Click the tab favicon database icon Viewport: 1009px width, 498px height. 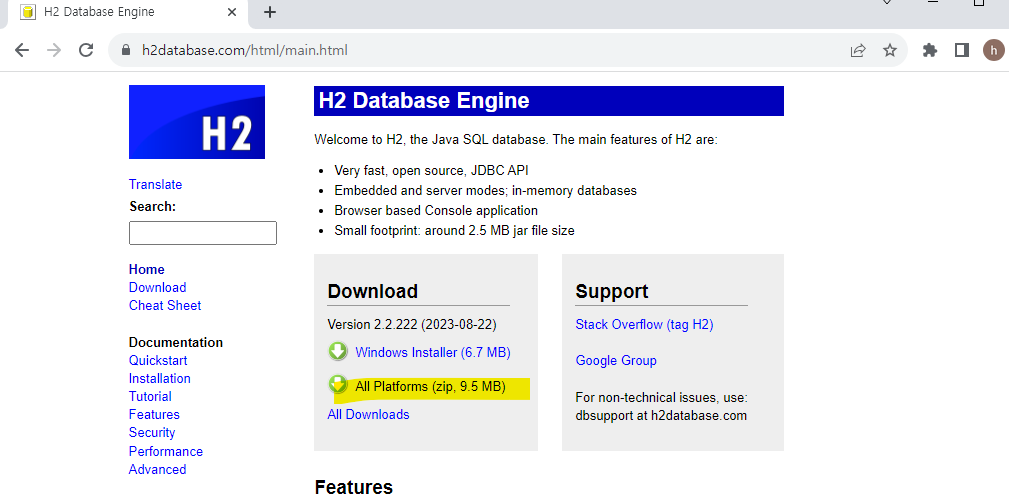tap(28, 12)
